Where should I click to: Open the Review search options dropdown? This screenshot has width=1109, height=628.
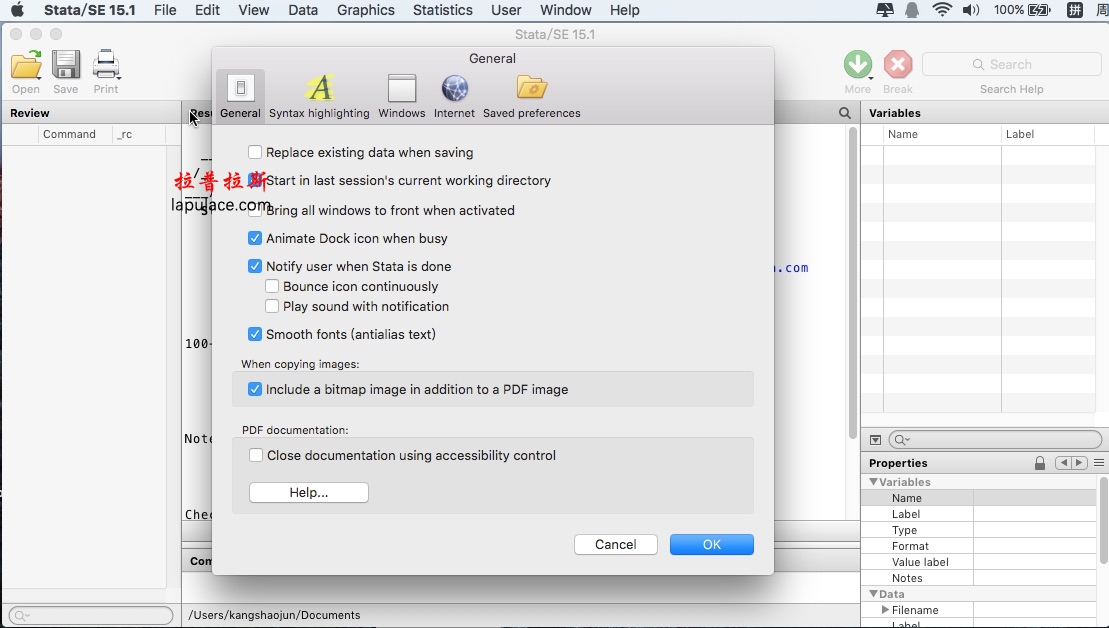21,616
